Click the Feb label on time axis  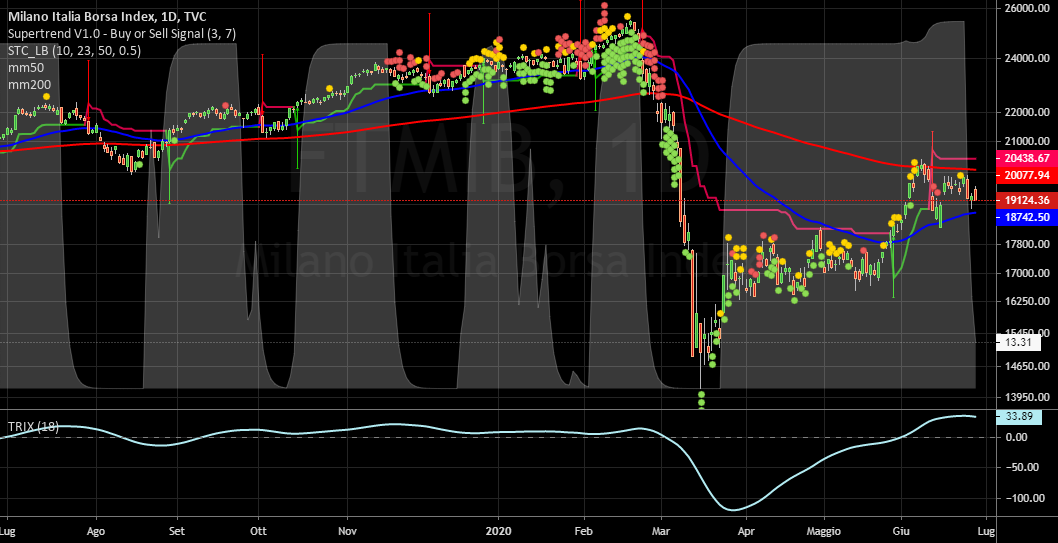pyautogui.click(x=584, y=531)
